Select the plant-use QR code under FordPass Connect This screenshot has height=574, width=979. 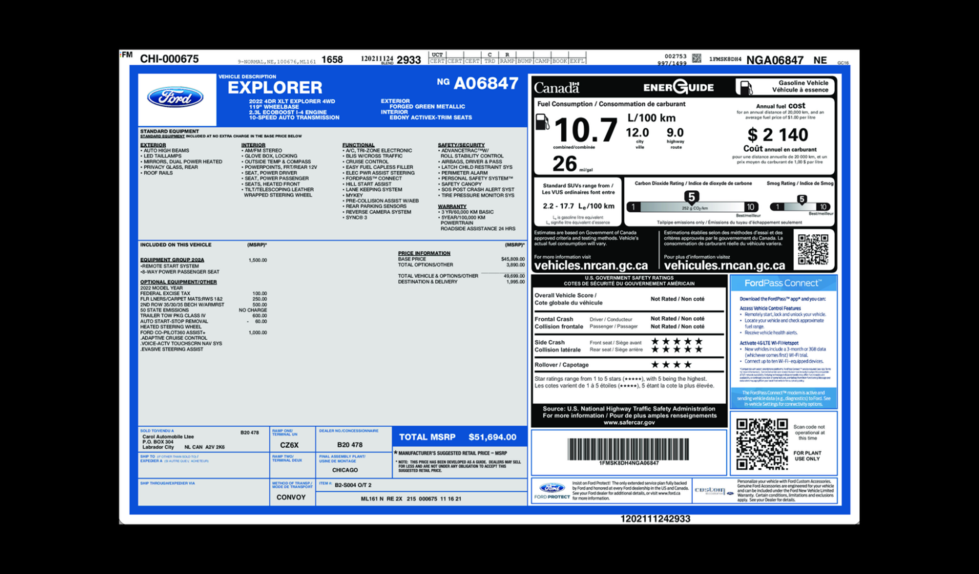click(762, 444)
